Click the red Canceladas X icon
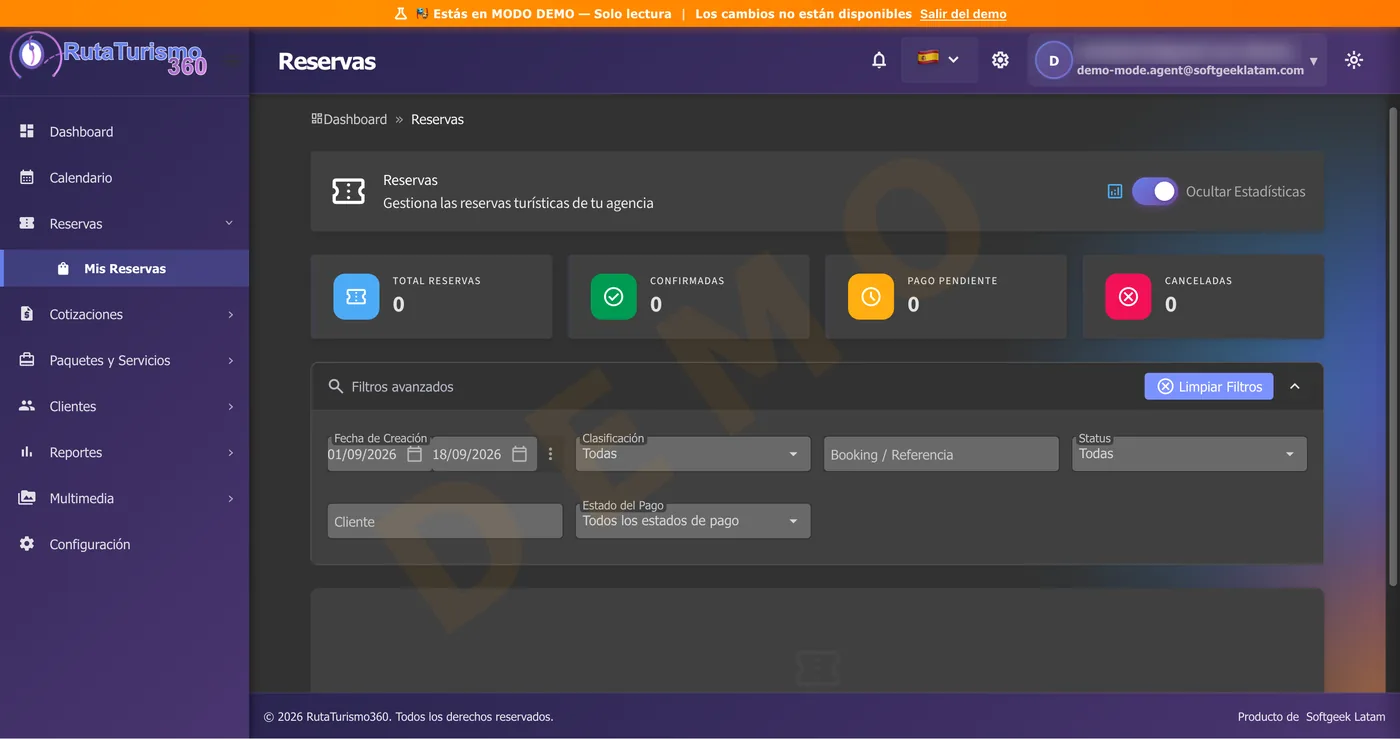This screenshot has height=739, width=1400. point(1128,296)
